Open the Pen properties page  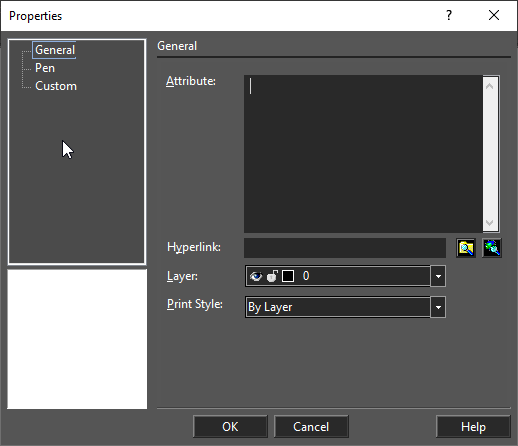pos(45,68)
